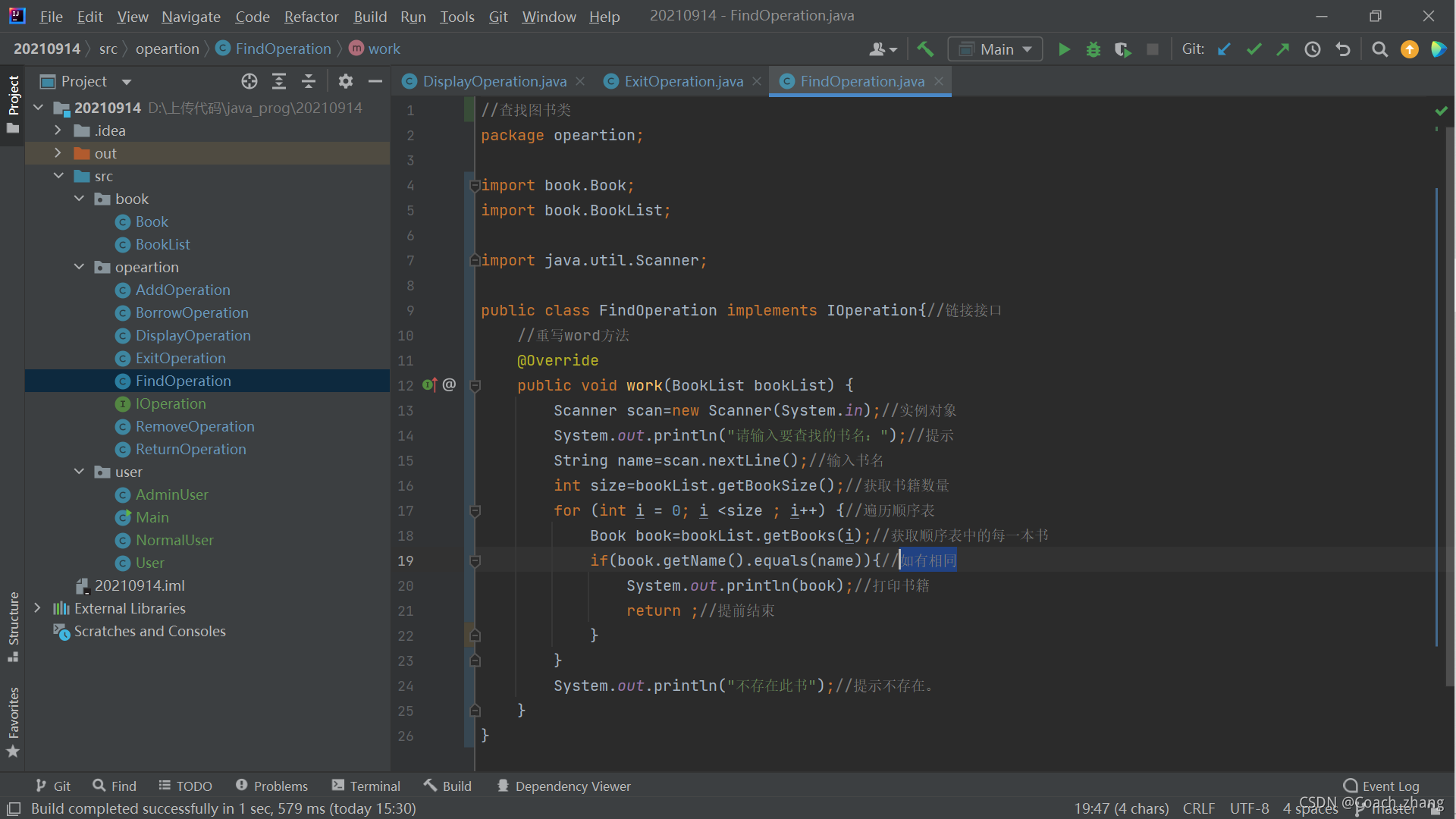1456x819 pixels.
Task: Collapse the user package
Action: pyautogui.click(x=79, y=472)
